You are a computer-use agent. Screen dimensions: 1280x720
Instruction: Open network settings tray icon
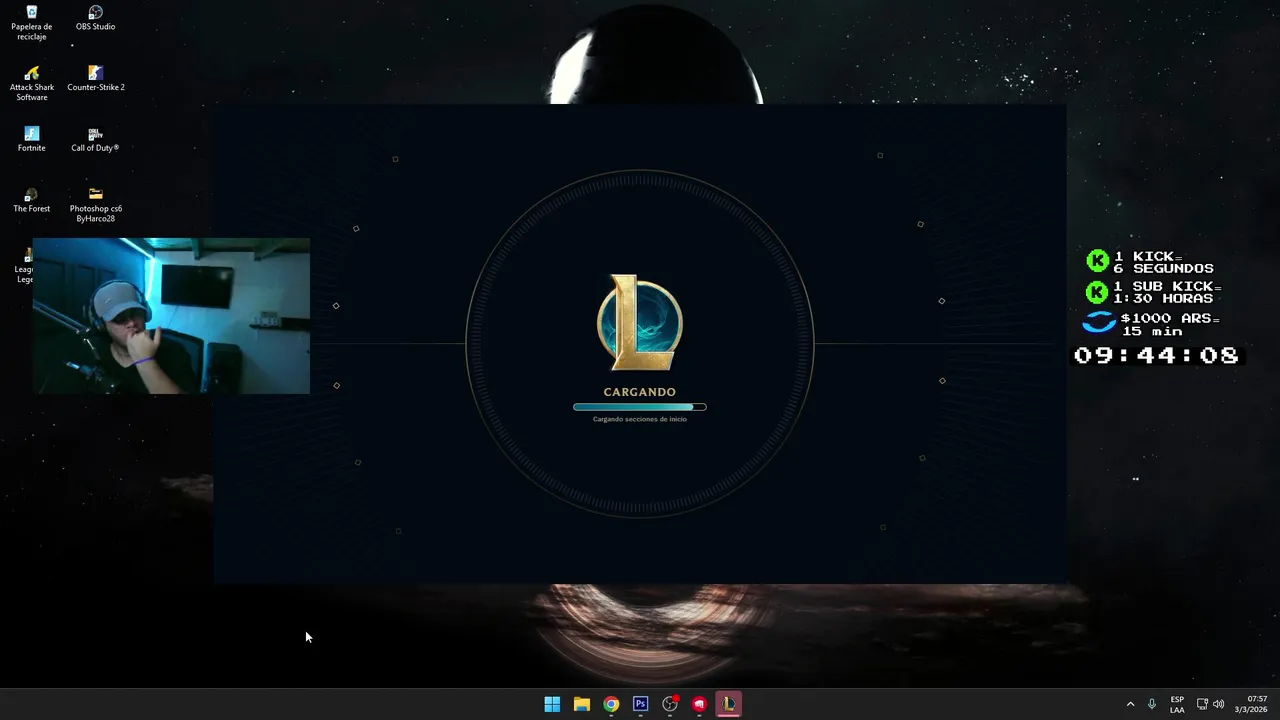(x=1202, y=704)
